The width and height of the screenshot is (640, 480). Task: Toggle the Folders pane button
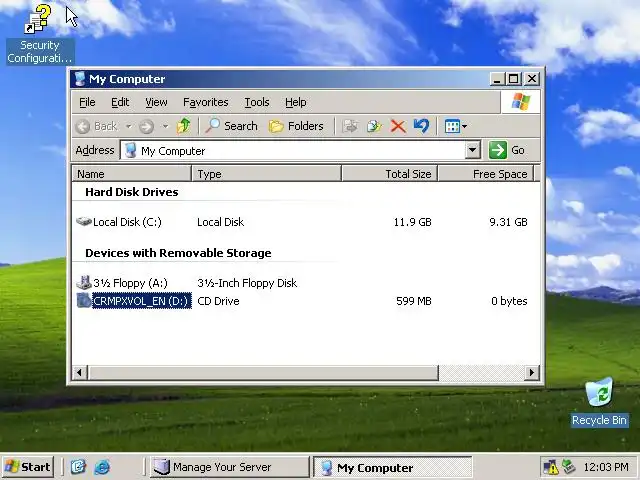click(x=296, y=126)
